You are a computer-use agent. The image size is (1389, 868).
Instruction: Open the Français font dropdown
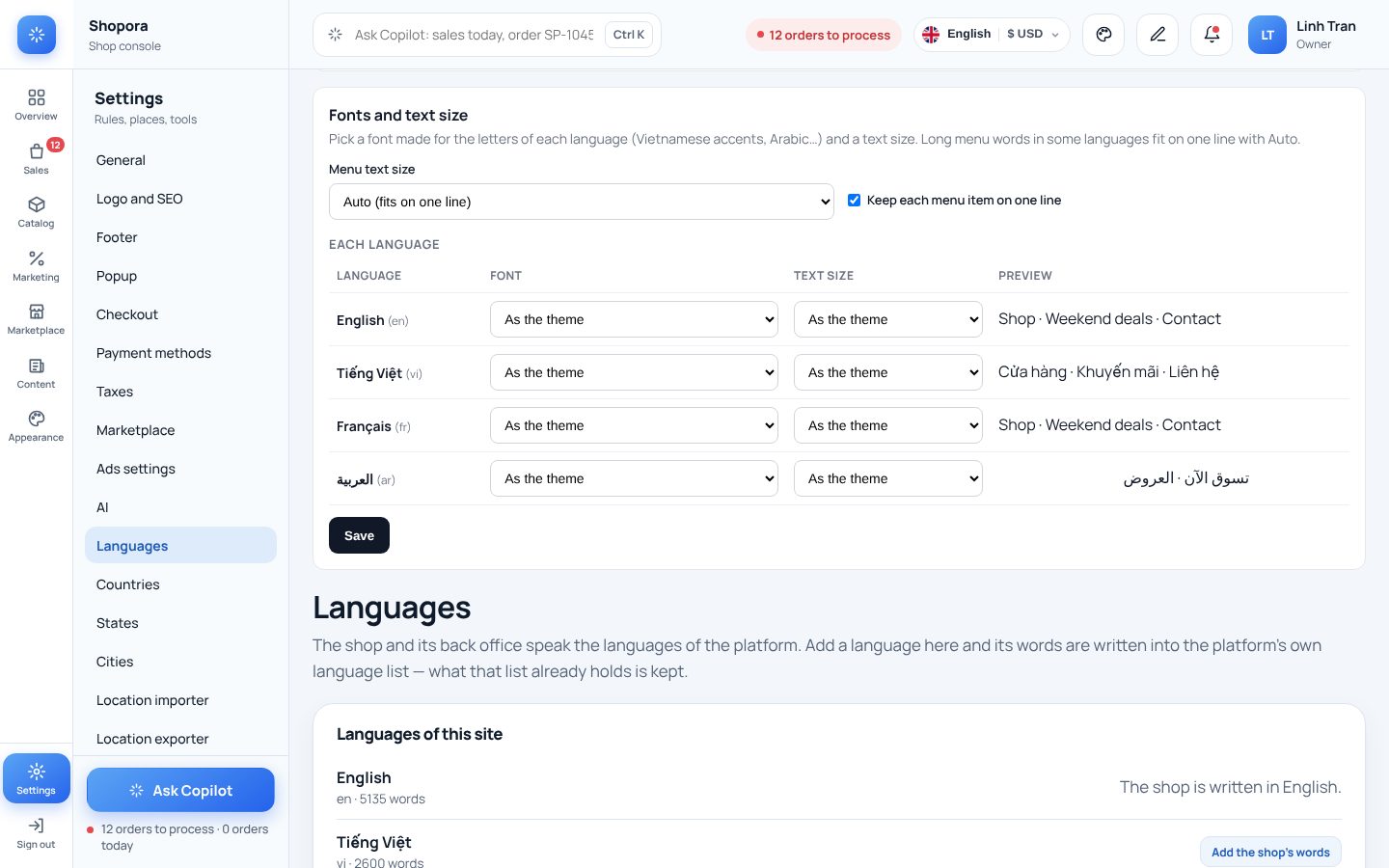coord(634,425)
